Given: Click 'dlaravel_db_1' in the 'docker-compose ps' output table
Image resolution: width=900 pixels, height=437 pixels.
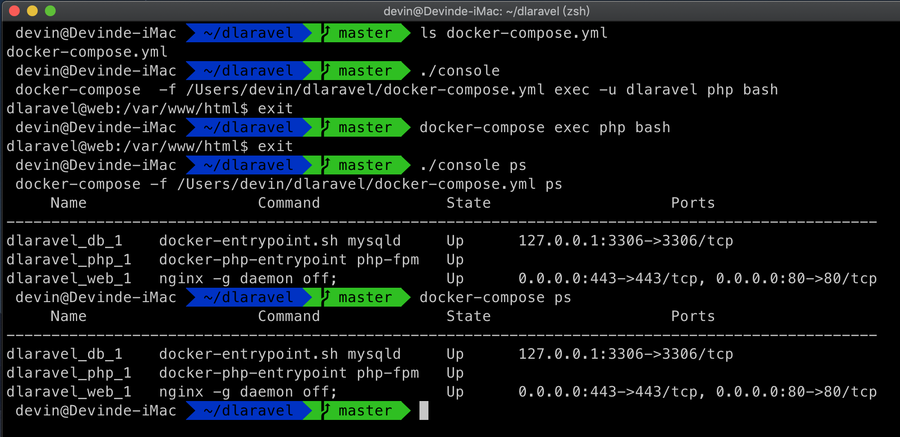Looking at the screenshot, I should (64, 354).
